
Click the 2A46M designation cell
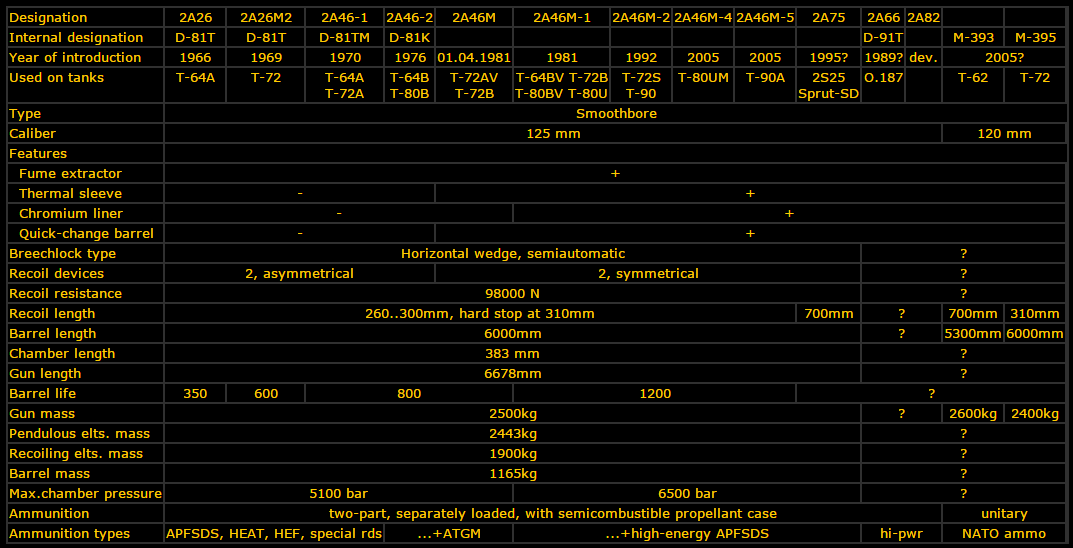pos(474,18)
